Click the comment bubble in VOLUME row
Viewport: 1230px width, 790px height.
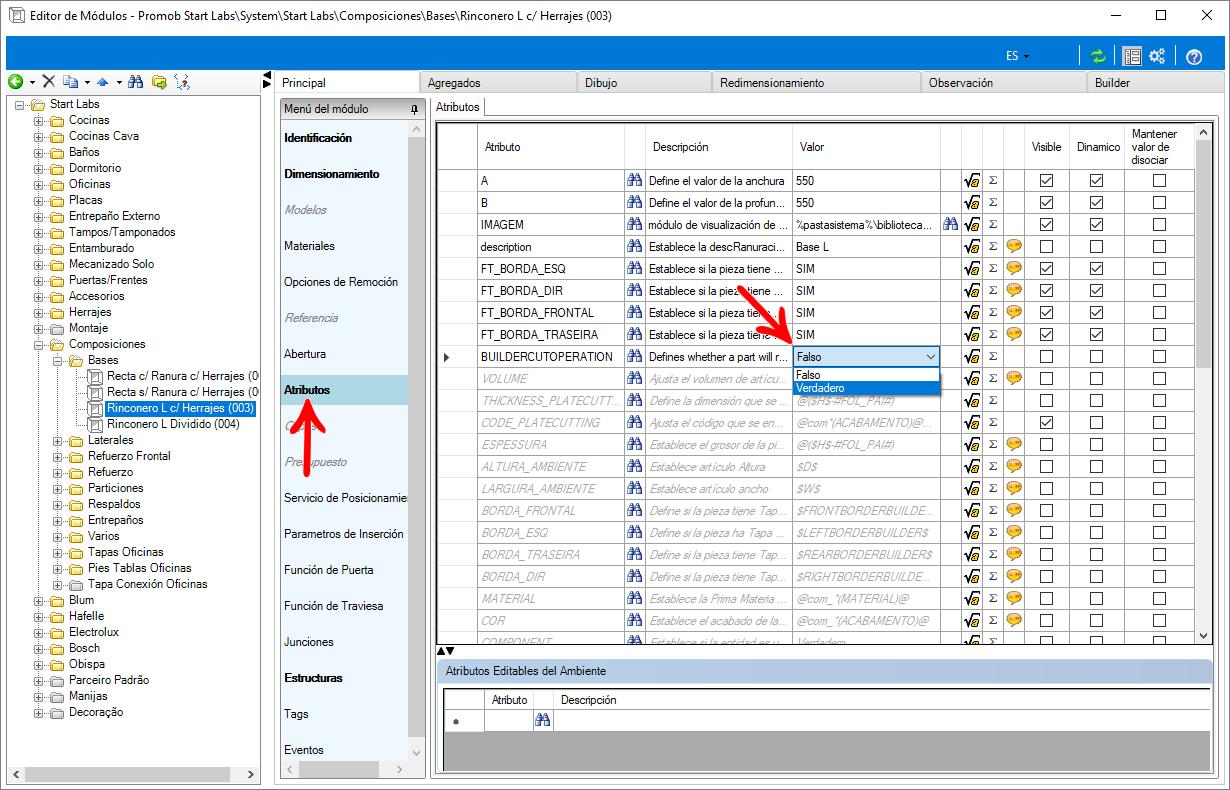(1013, 378)
